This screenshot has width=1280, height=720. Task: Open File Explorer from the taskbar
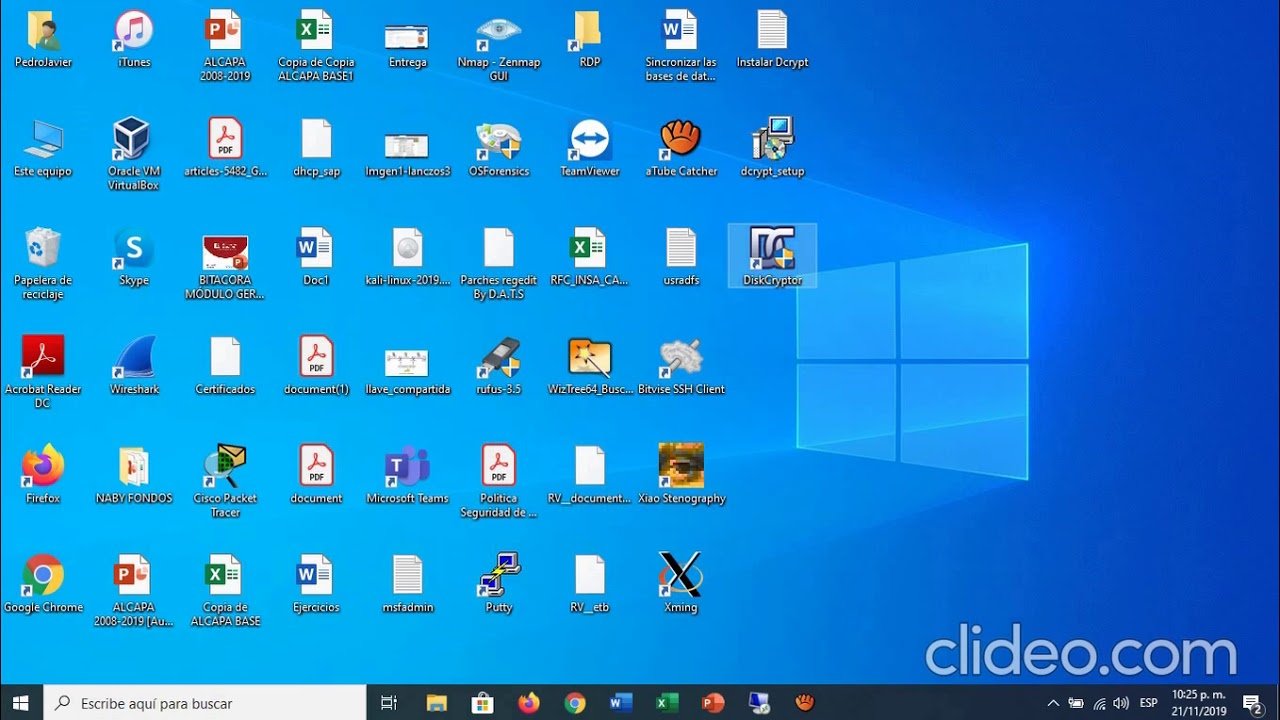pos(436,703)
